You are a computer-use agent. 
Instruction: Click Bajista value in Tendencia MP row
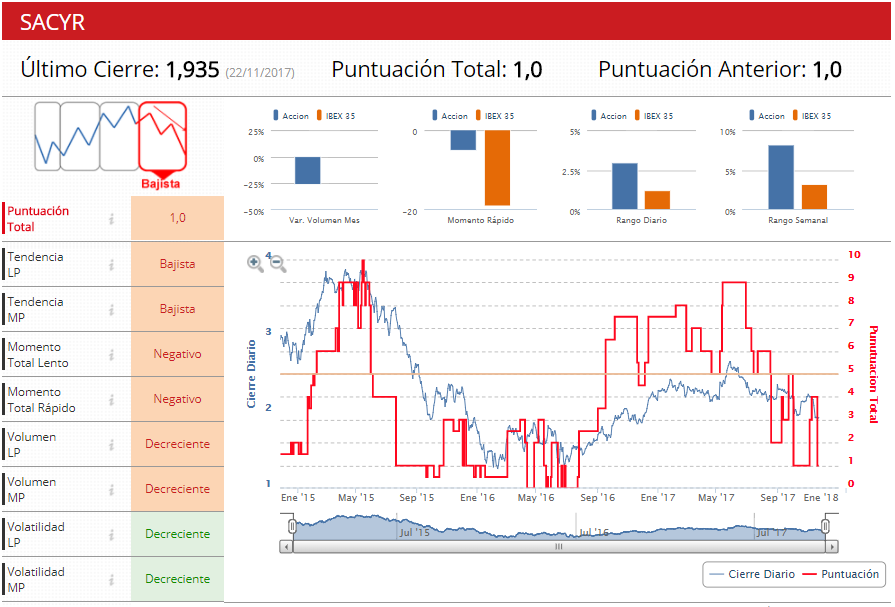178,309
